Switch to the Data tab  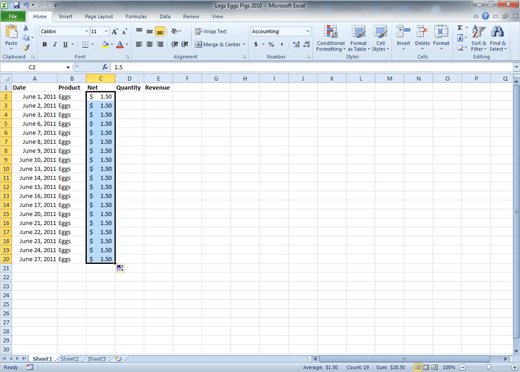(x=165, y=16)
